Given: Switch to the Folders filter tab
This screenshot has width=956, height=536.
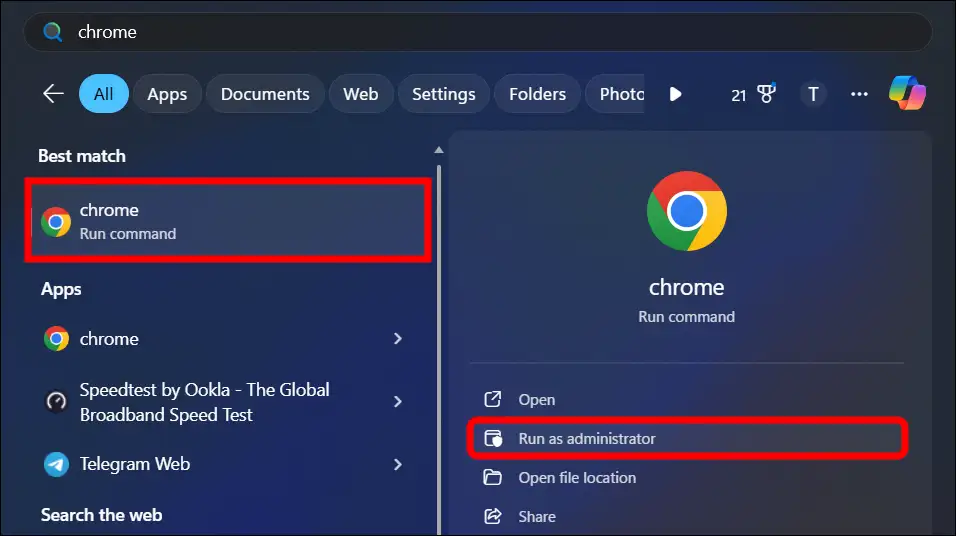Looking at the screenshot, I should coord(538,94).
